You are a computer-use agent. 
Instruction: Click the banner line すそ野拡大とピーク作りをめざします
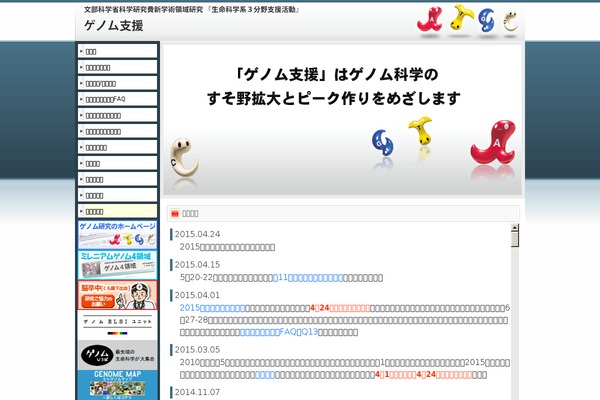(x=333, y=98)
